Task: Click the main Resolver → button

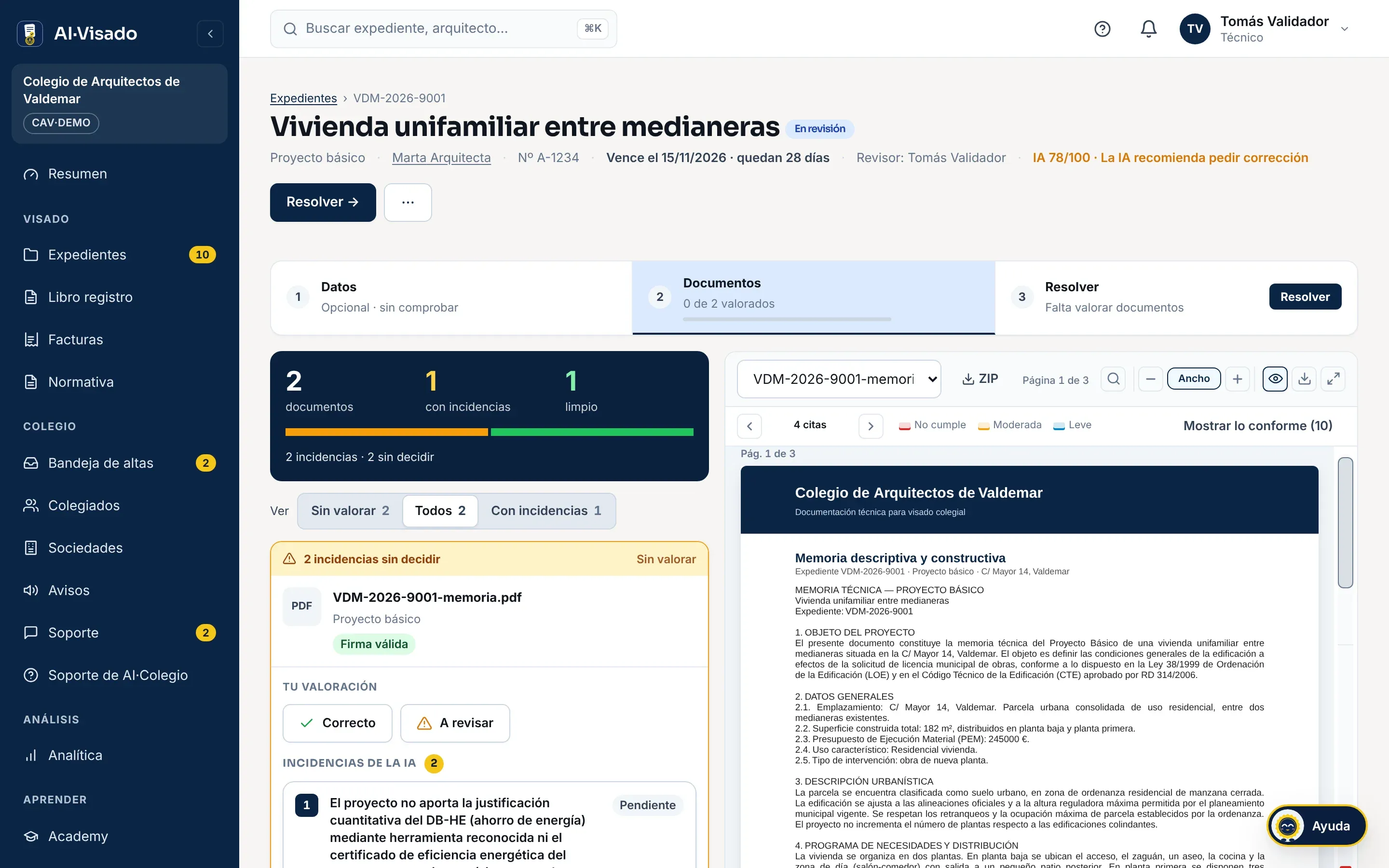Action: (x=323, y=203)
